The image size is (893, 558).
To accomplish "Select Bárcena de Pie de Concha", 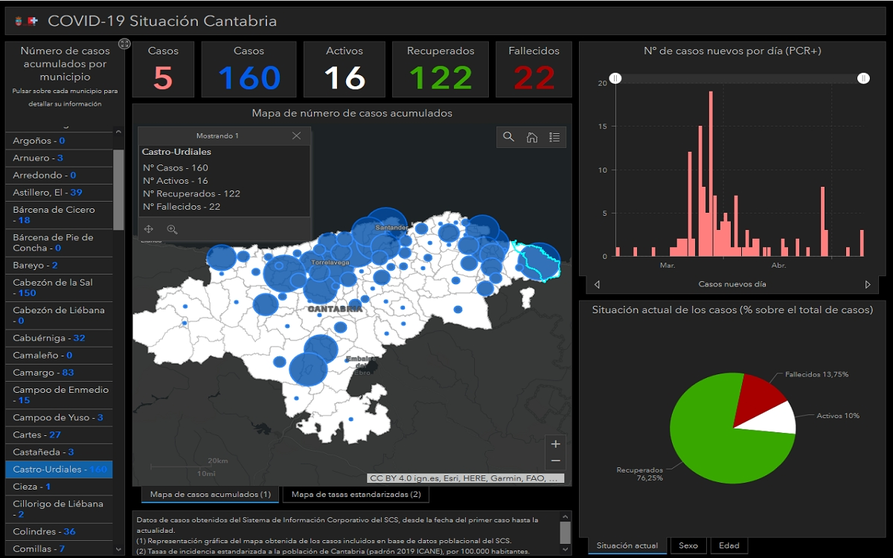I will point(59,243).
